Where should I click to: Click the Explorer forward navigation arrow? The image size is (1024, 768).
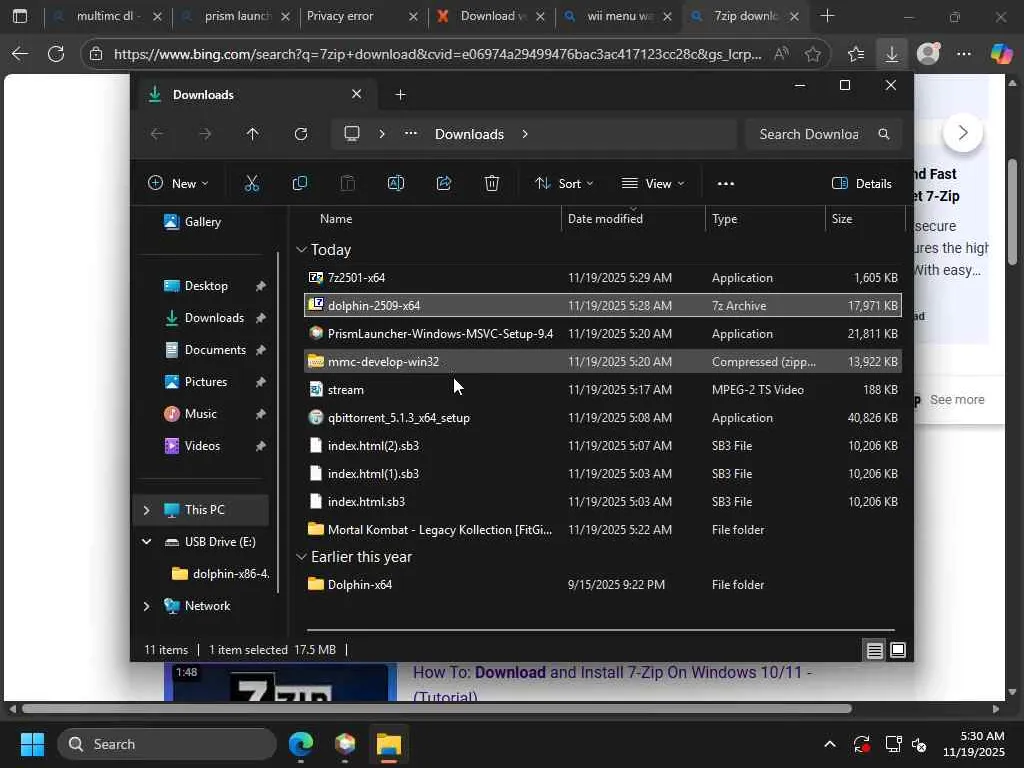pyautogui.click(x=205, y=134)
